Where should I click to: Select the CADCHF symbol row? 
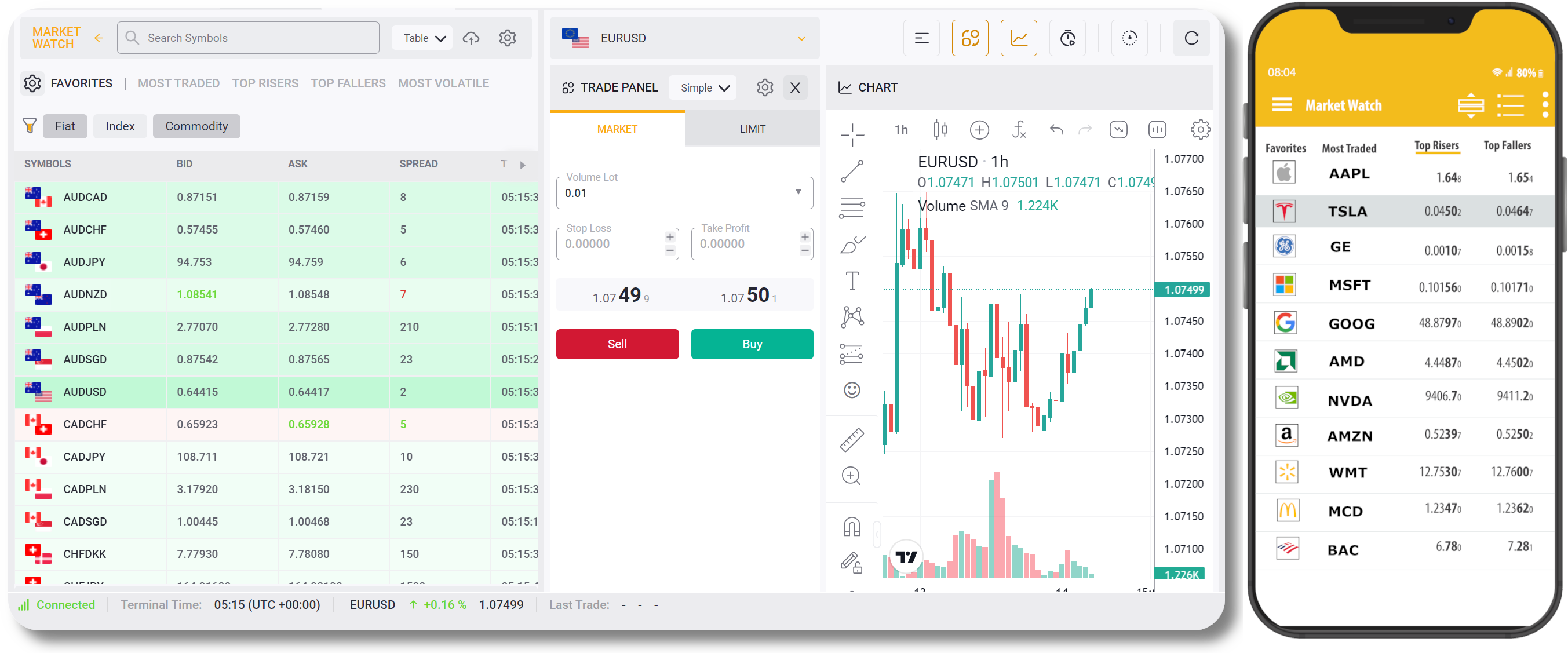point(276,424)
